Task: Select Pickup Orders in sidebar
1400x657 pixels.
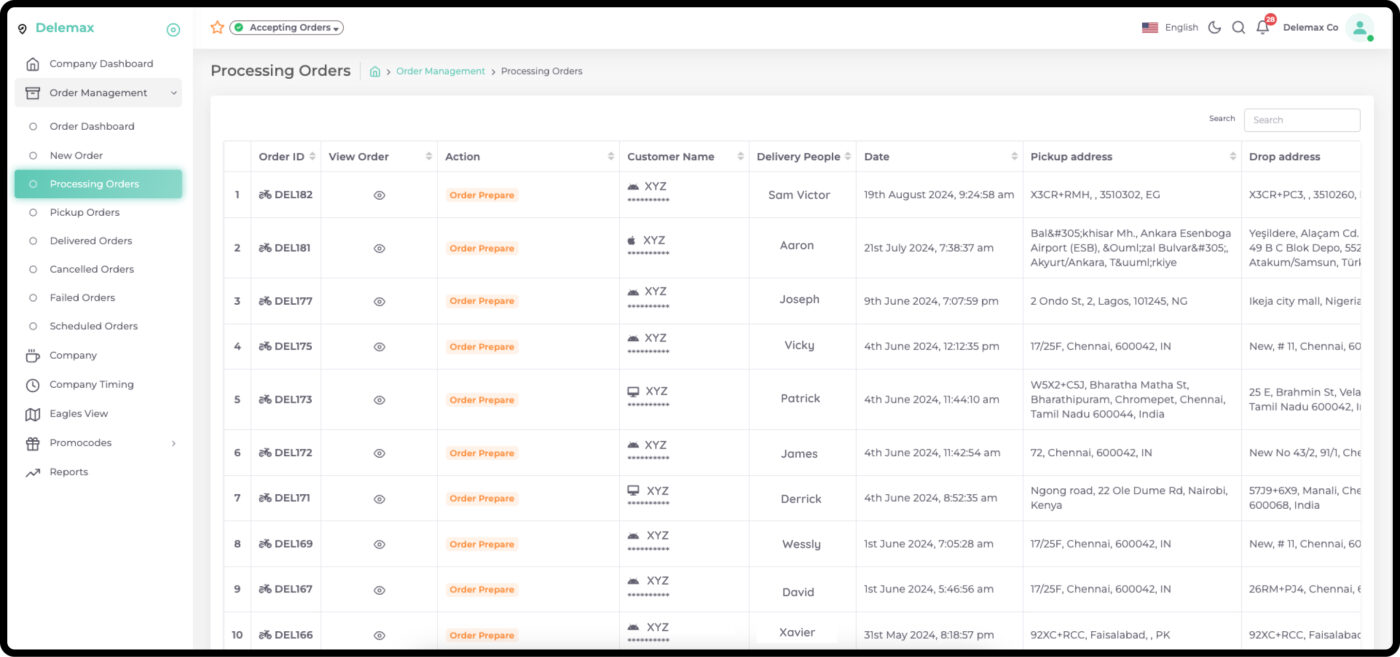Action: click(x=85, y=212)
